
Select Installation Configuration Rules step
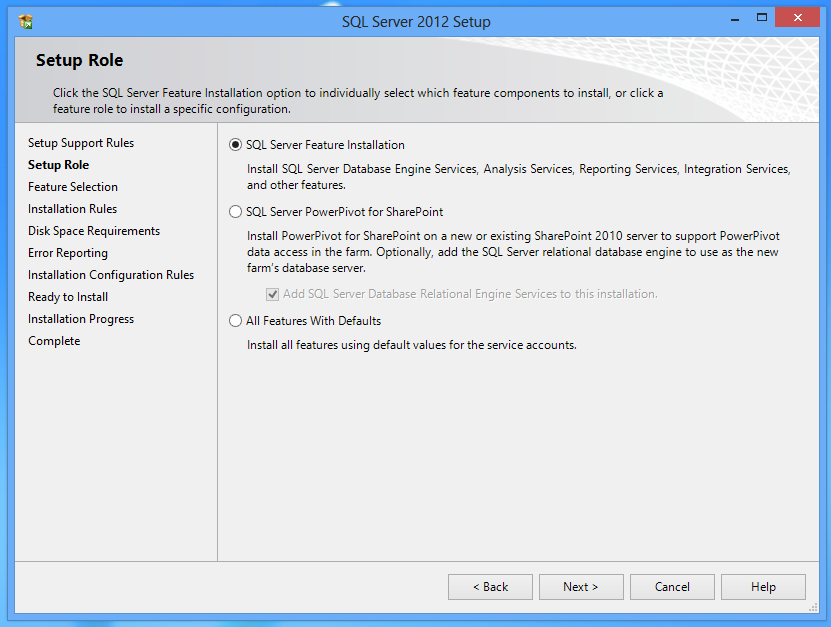pos(111,275)
